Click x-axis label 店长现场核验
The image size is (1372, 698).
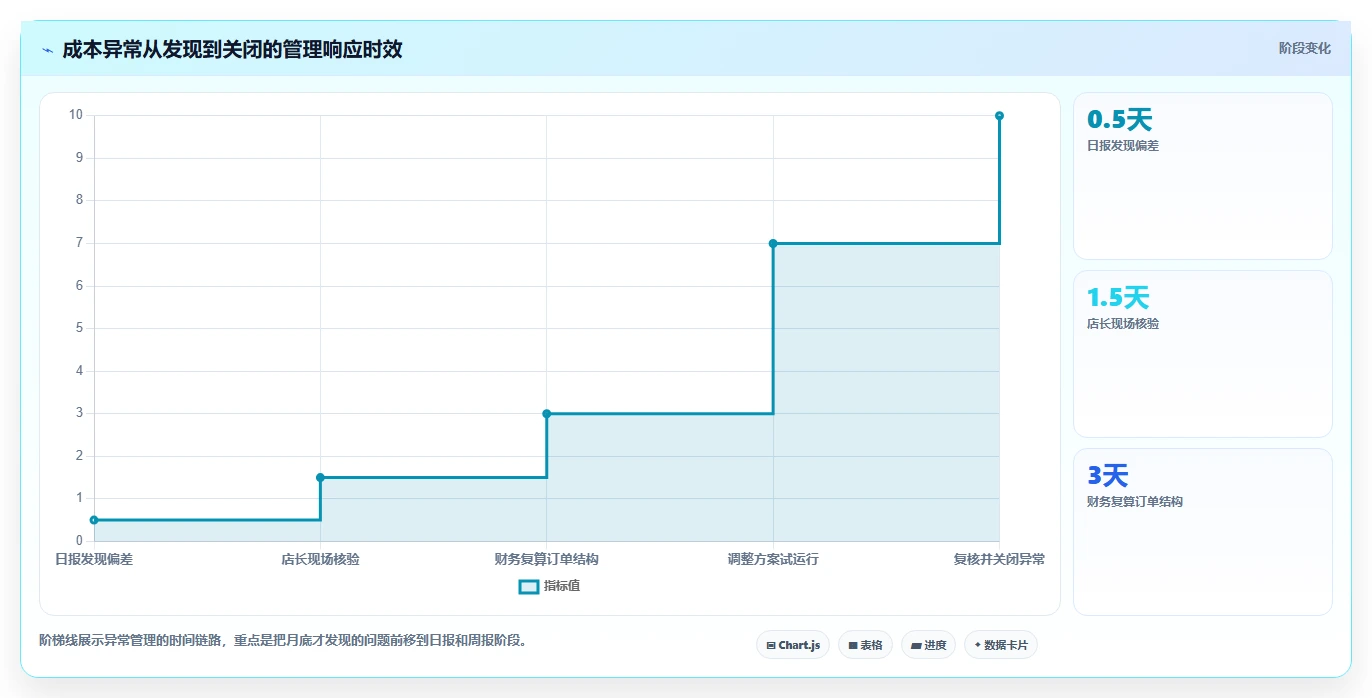point(320,559)
